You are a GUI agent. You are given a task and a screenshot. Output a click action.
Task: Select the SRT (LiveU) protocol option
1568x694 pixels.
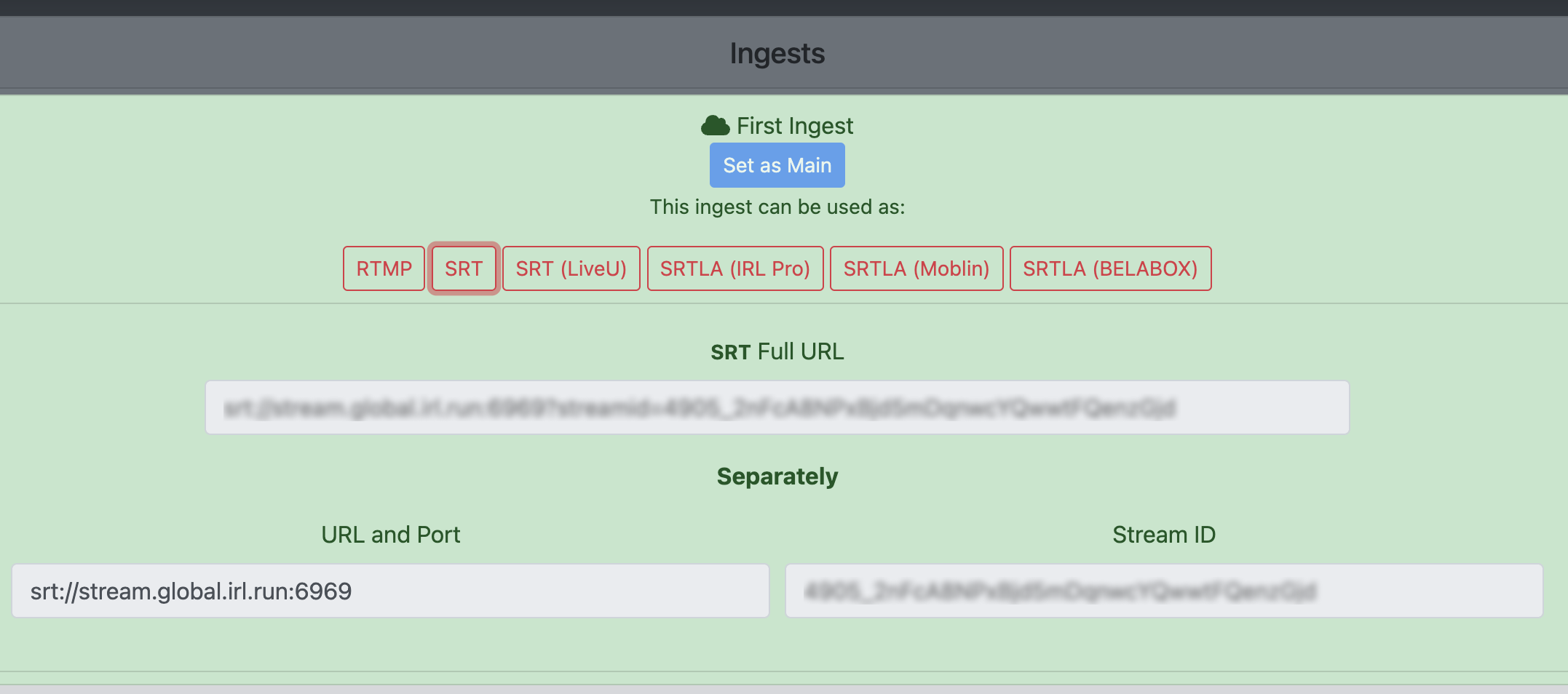click(x=571, y=268)
